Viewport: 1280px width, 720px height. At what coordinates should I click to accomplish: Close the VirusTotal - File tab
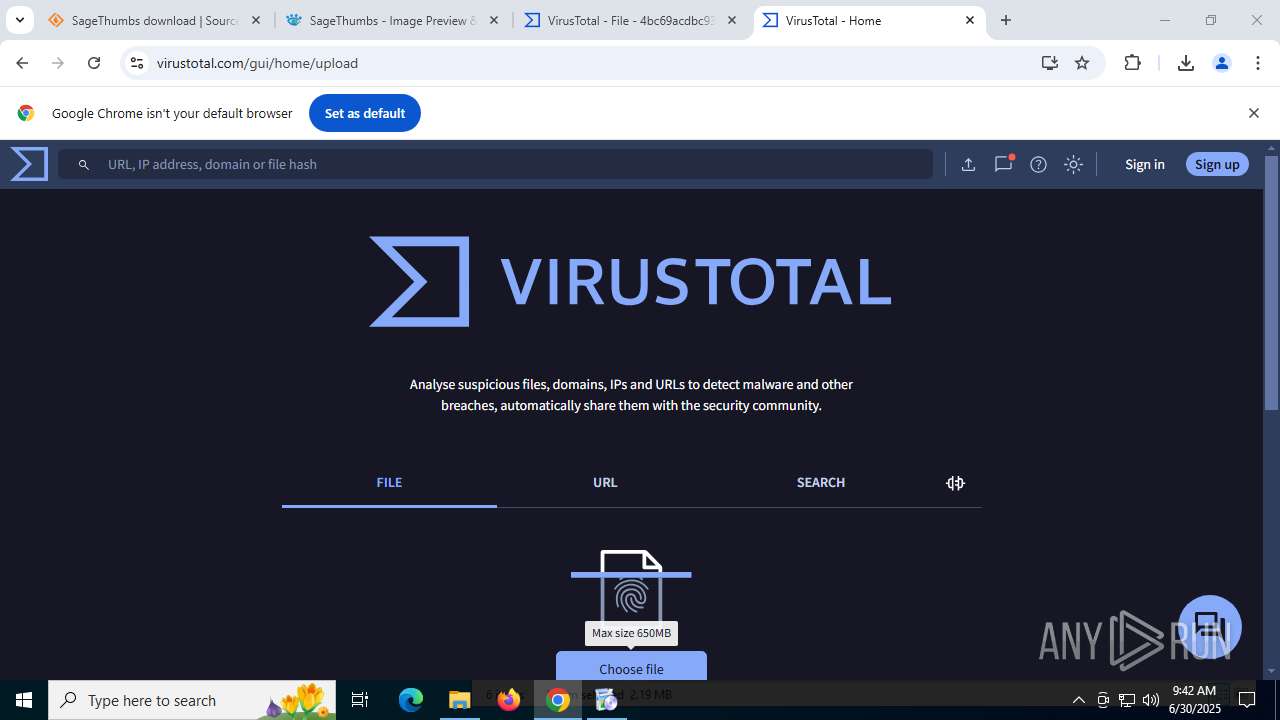tap(731, 20)
